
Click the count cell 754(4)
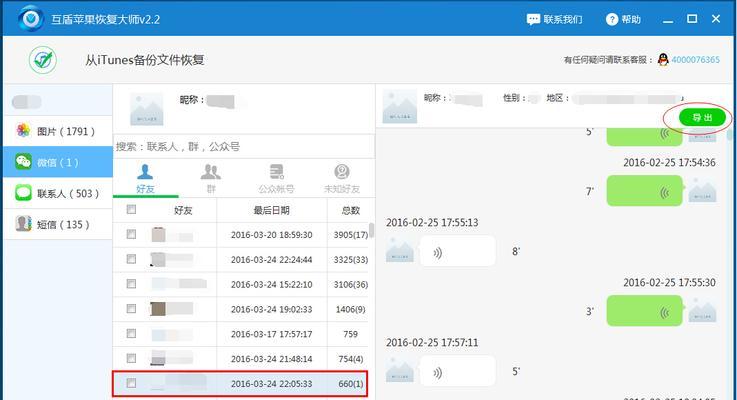351,359
